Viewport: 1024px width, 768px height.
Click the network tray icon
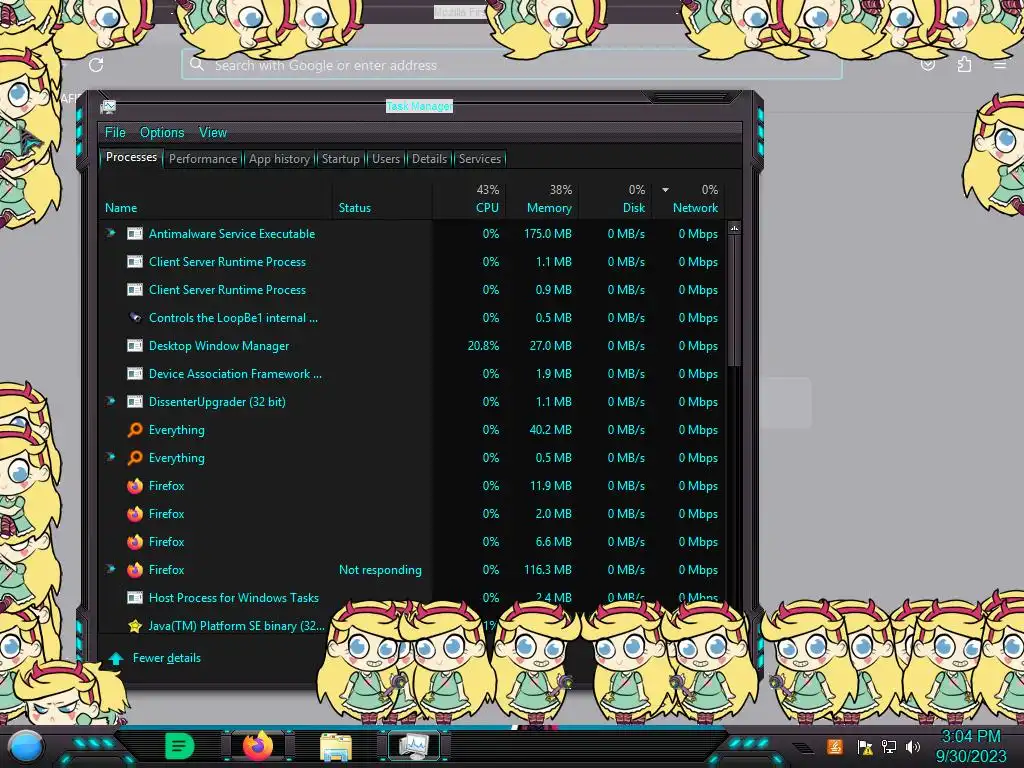pos(889,746)
